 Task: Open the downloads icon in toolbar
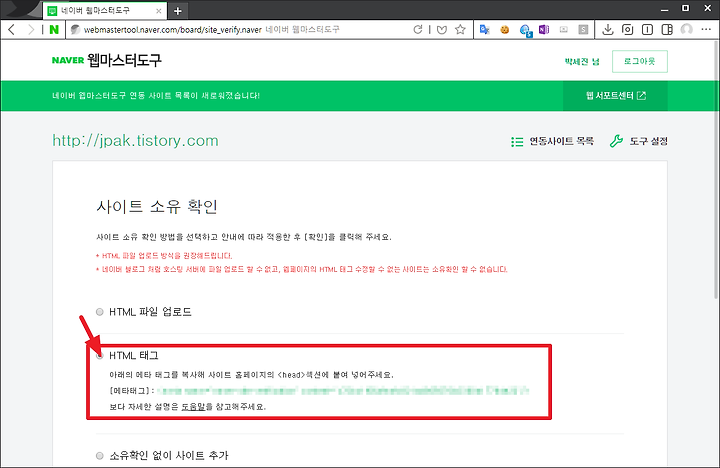pos(608,30)
